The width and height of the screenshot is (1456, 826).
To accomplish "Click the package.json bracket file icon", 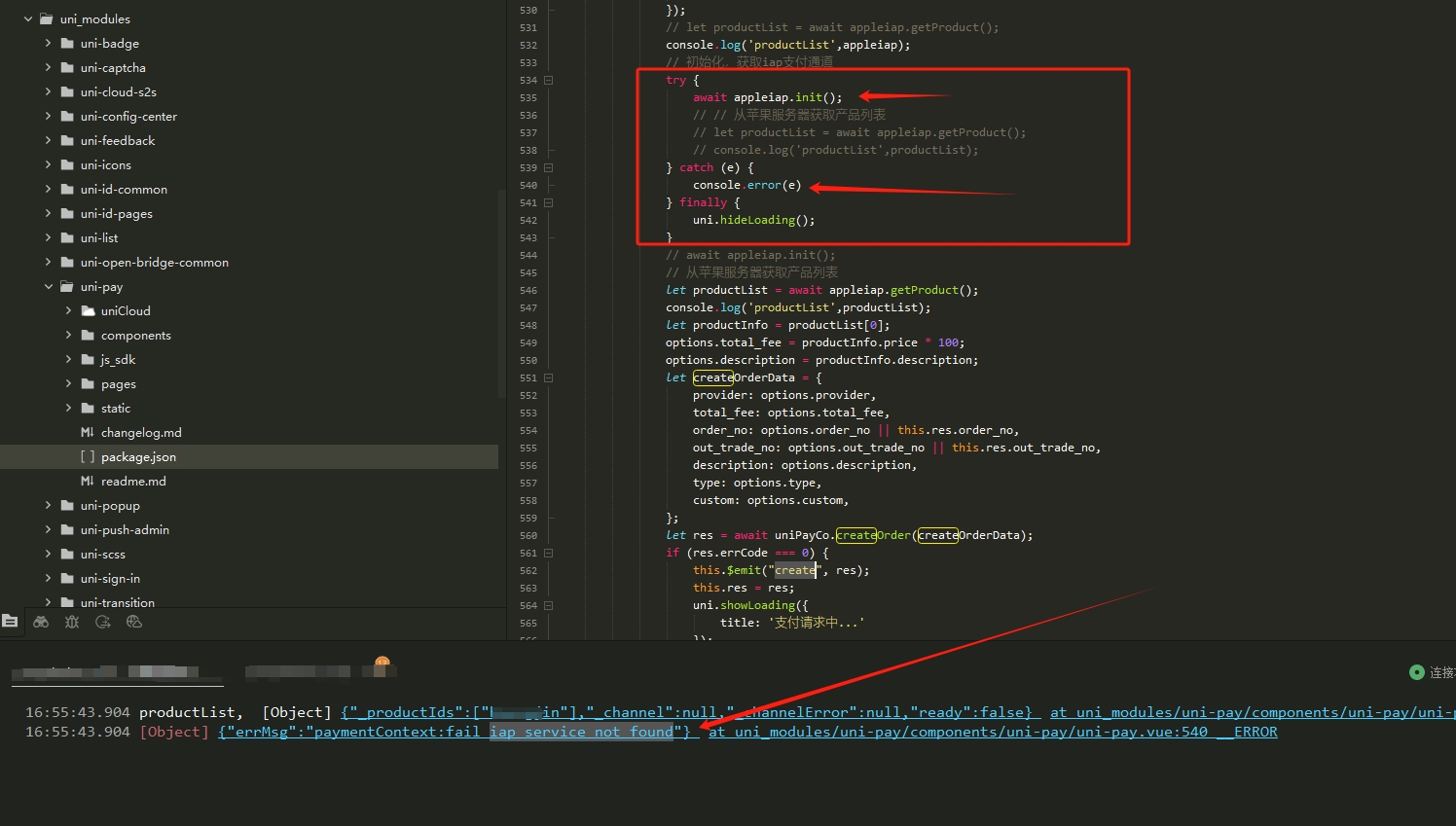I will (x=88, y=456).
